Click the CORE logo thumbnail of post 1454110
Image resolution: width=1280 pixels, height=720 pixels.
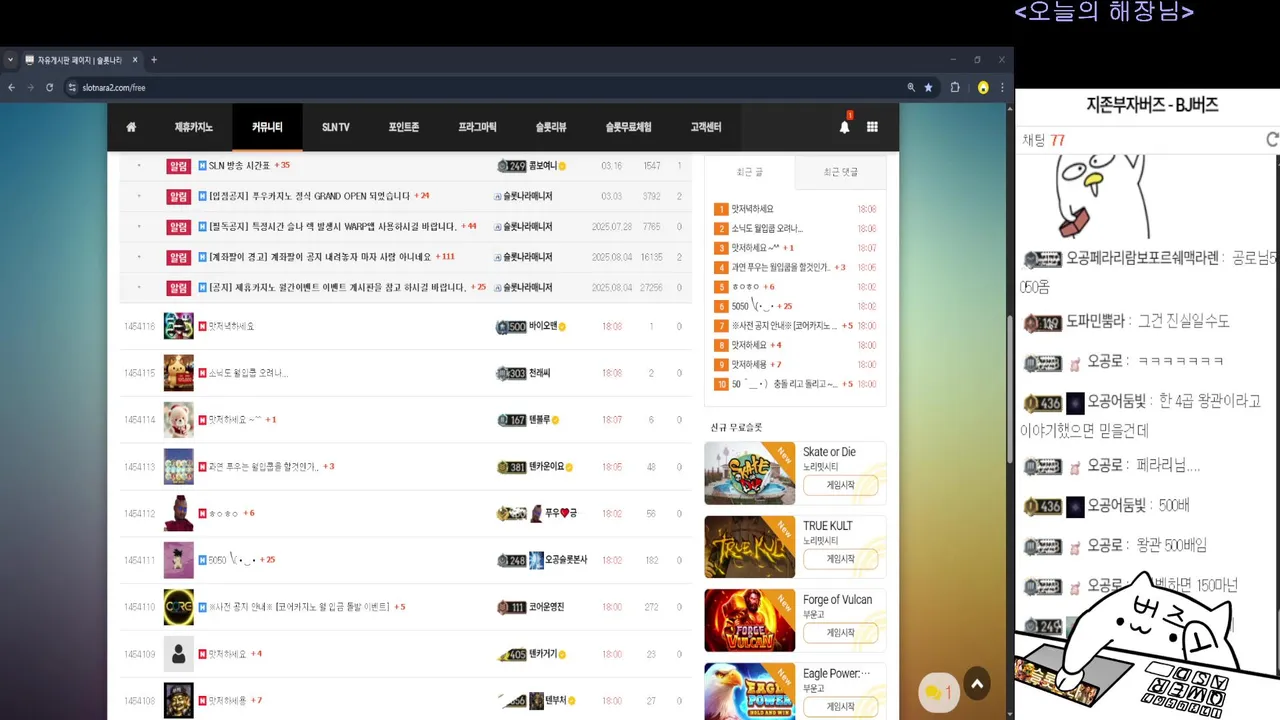coord(178,607)
